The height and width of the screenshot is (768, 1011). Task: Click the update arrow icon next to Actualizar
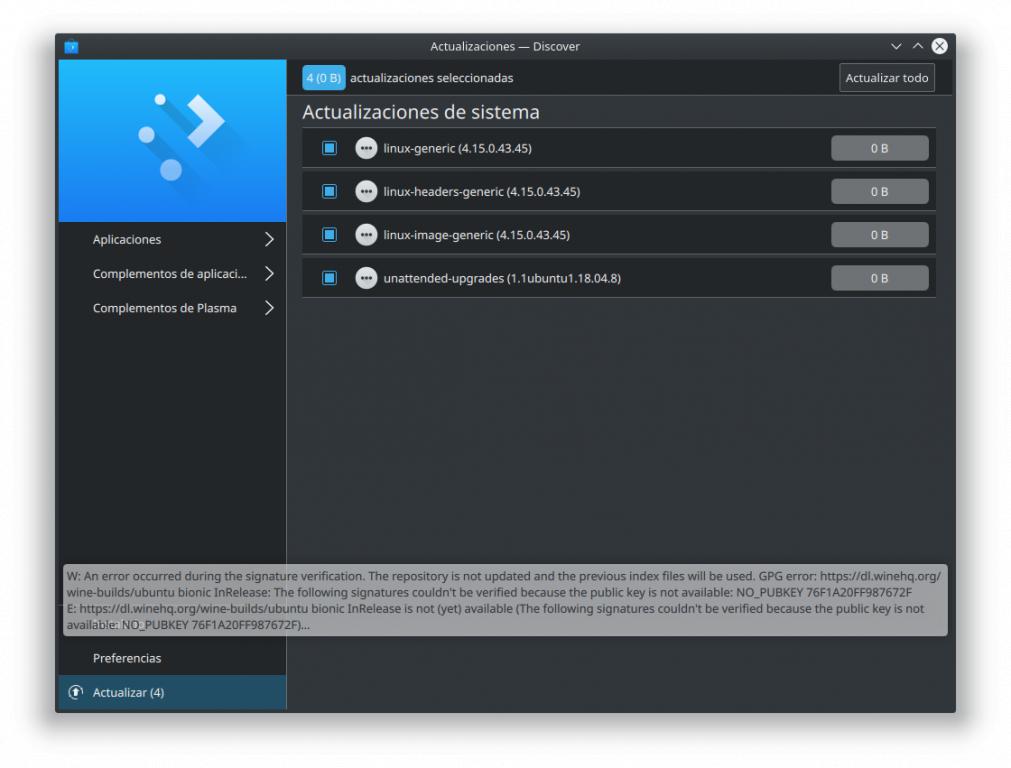point(76,692)
